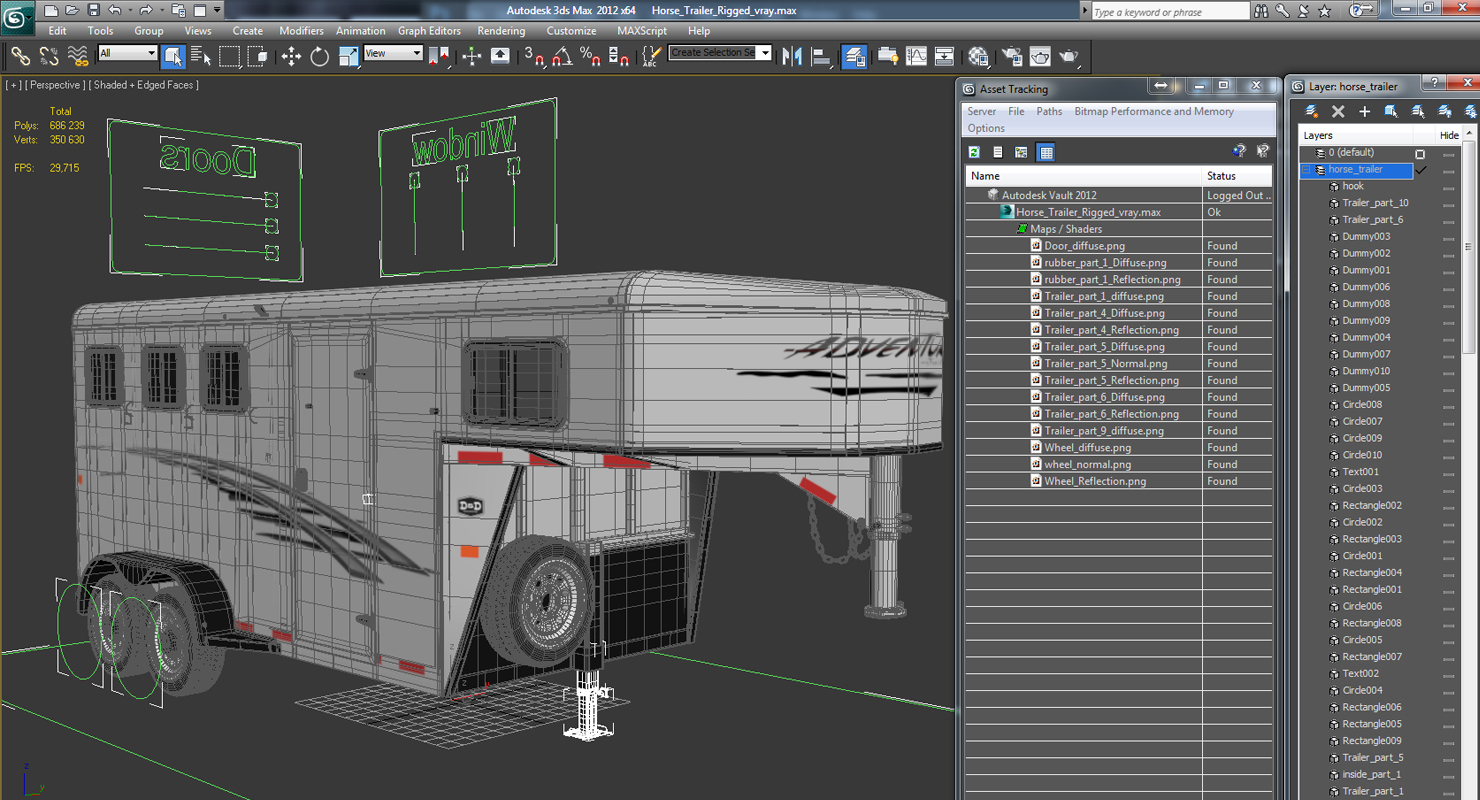Click the Unlink Selection tool

point(48,56)
